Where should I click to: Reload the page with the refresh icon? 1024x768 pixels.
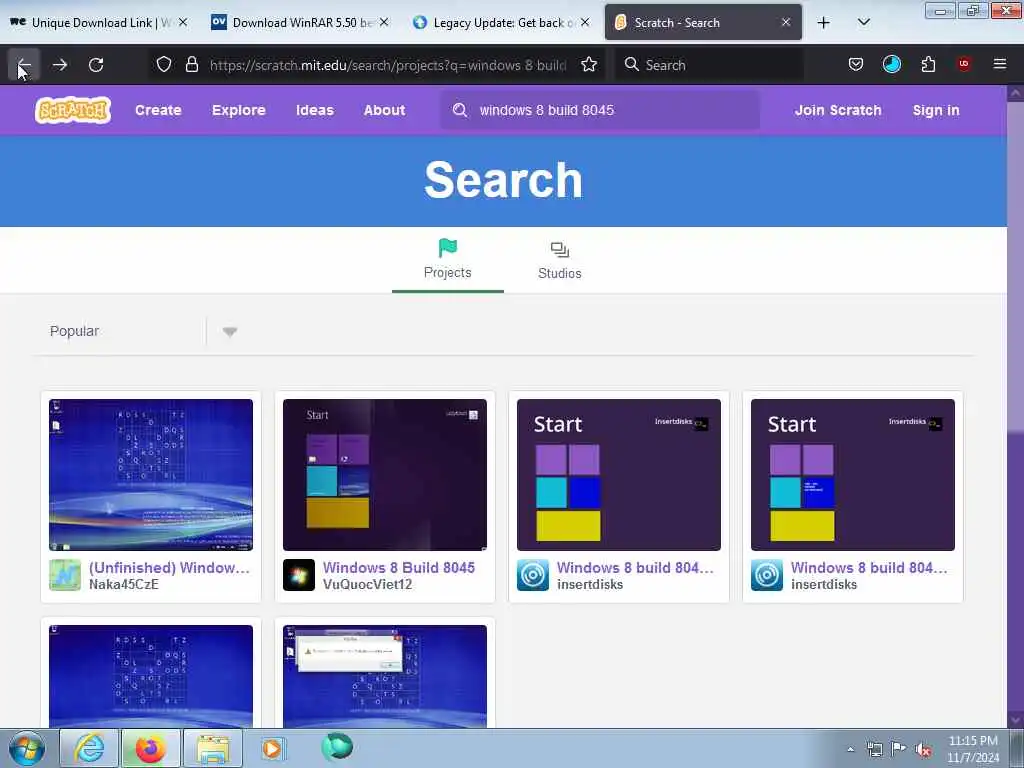96,65
